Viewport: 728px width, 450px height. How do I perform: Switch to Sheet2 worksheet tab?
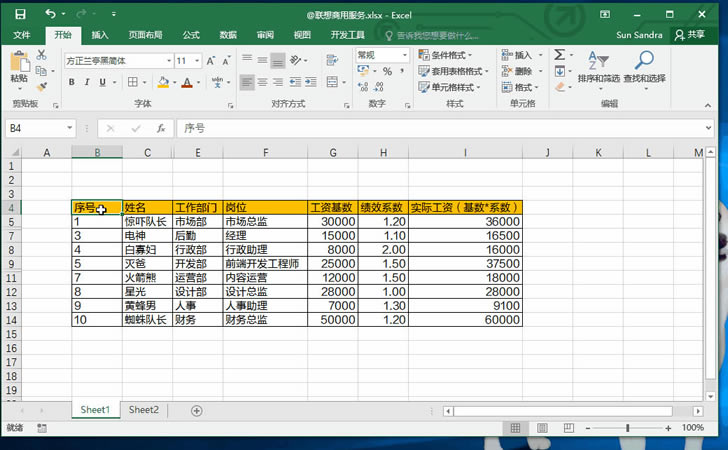pyautogui.click(x=143, y=410)
